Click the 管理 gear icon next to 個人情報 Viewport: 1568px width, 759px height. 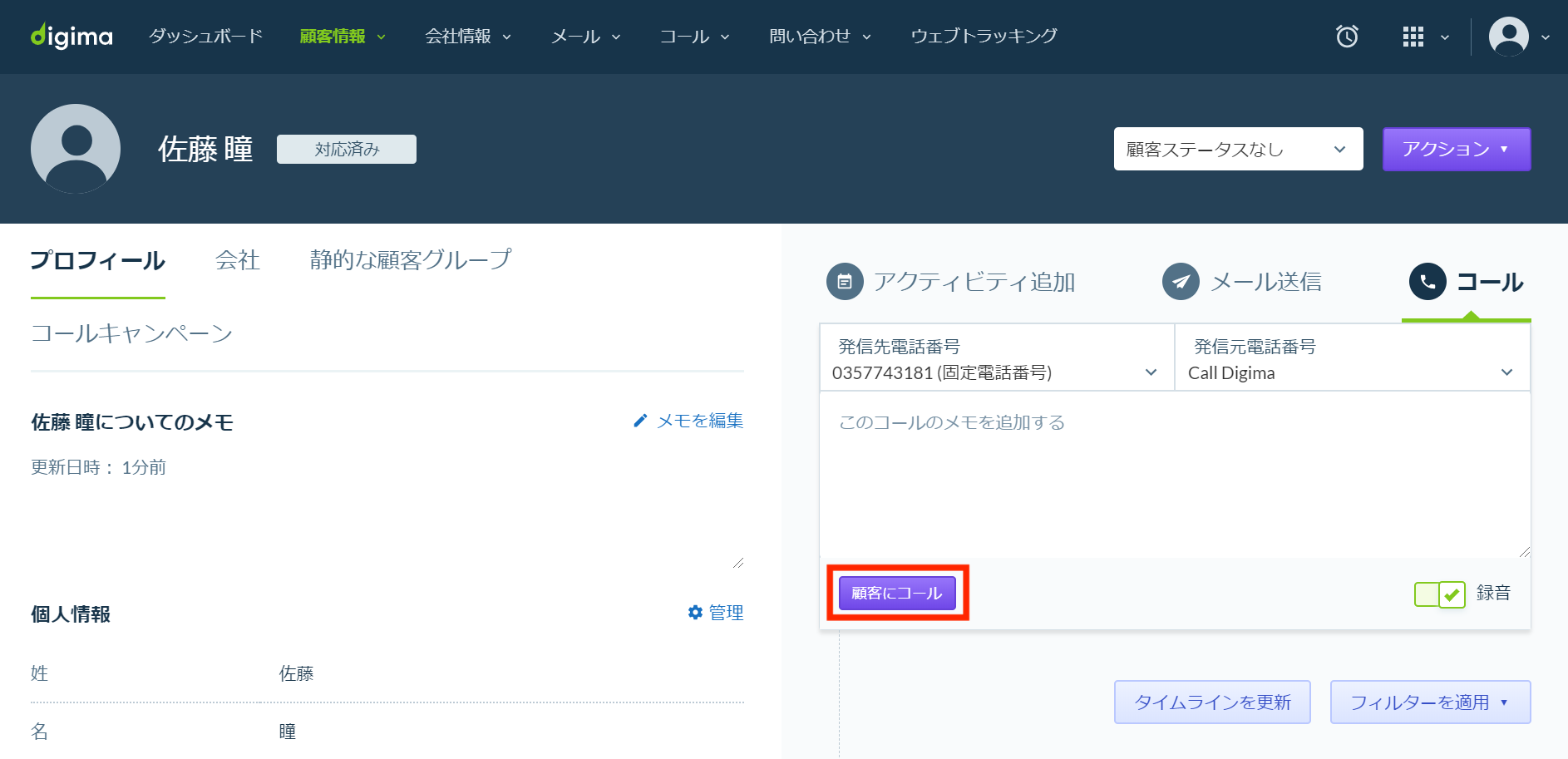695,613
